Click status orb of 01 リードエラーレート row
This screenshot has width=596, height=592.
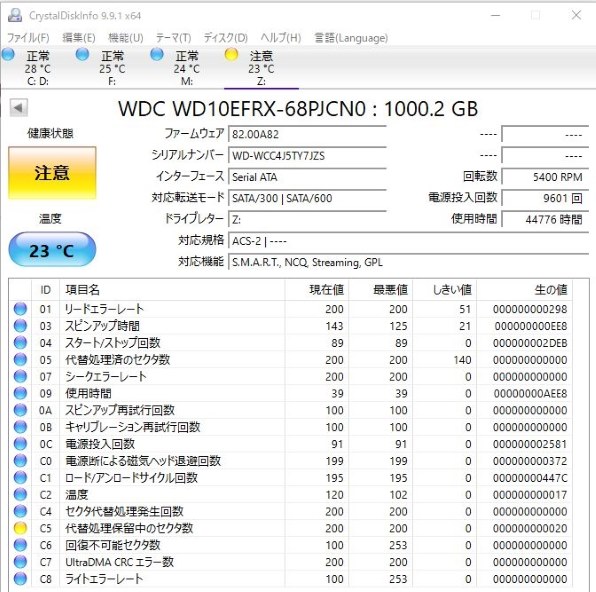(20, 309)
